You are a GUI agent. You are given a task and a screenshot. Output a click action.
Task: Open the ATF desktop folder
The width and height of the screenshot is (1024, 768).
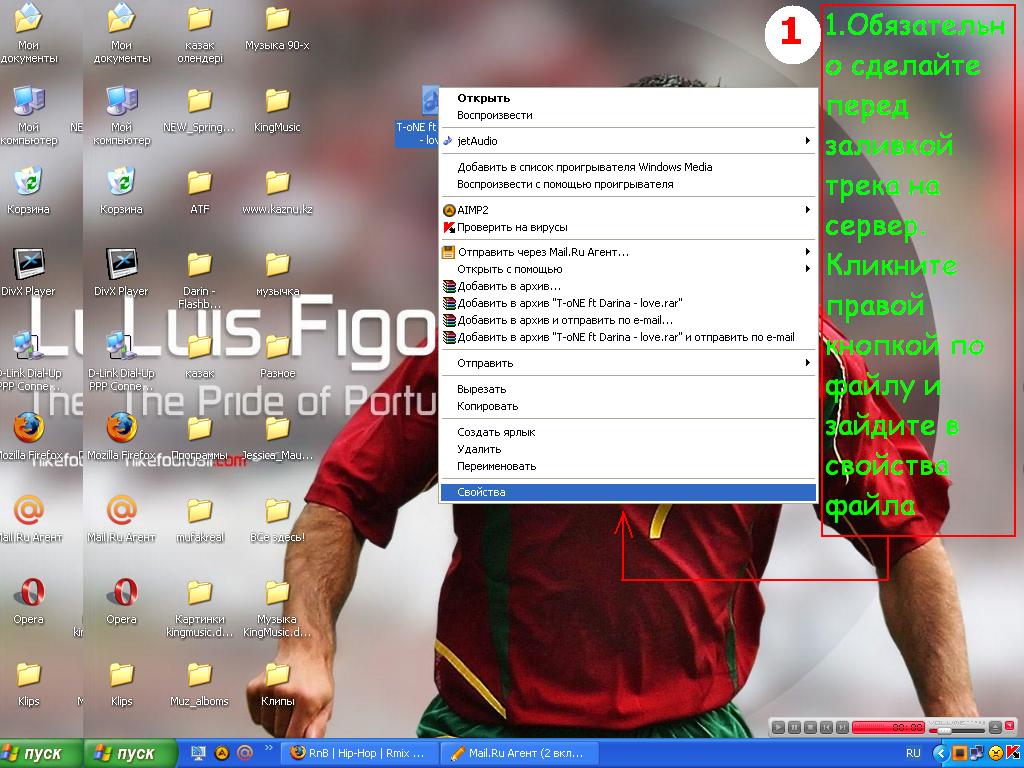click(x=200, y=183)
